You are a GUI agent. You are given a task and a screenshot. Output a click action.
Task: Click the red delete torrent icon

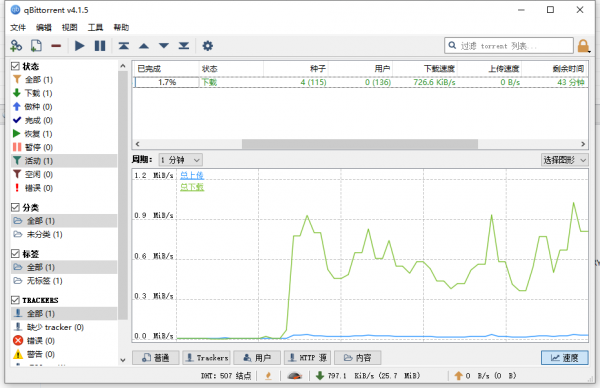(56, 46)
